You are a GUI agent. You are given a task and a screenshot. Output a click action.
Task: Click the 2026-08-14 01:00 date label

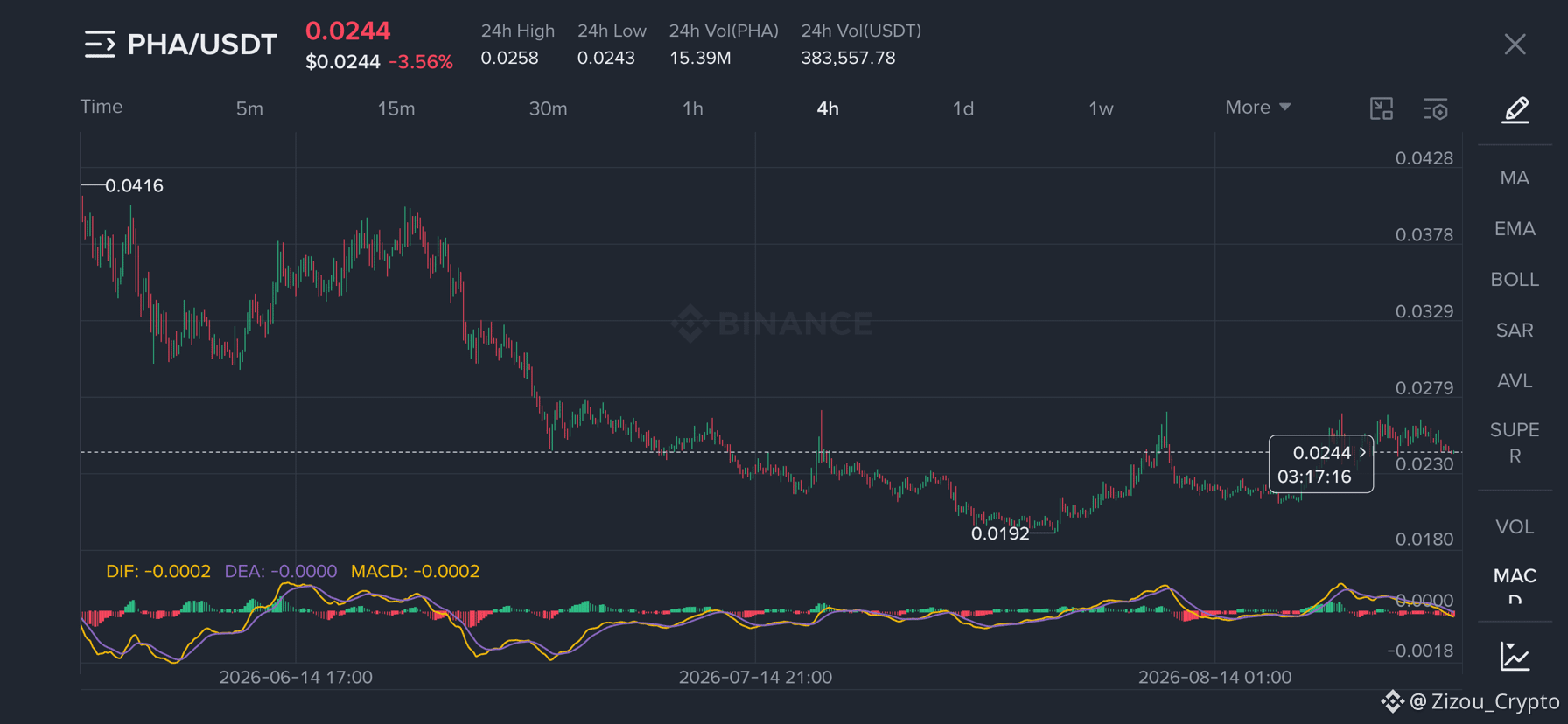coord(1214,678)
